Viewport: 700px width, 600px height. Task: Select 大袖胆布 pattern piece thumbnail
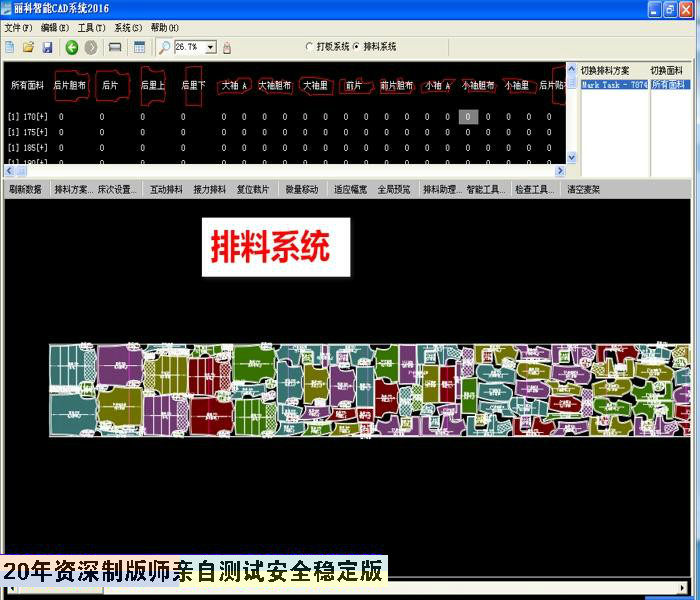(275, 85)
